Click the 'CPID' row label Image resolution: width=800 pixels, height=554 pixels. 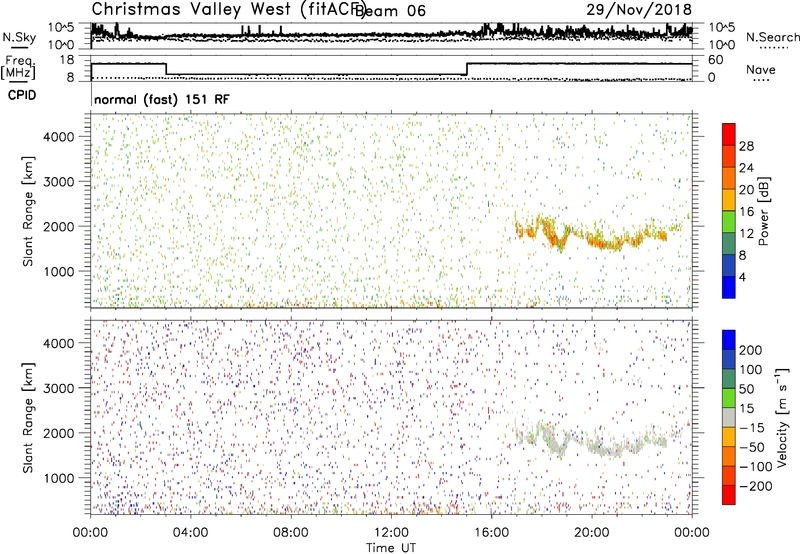22,95
